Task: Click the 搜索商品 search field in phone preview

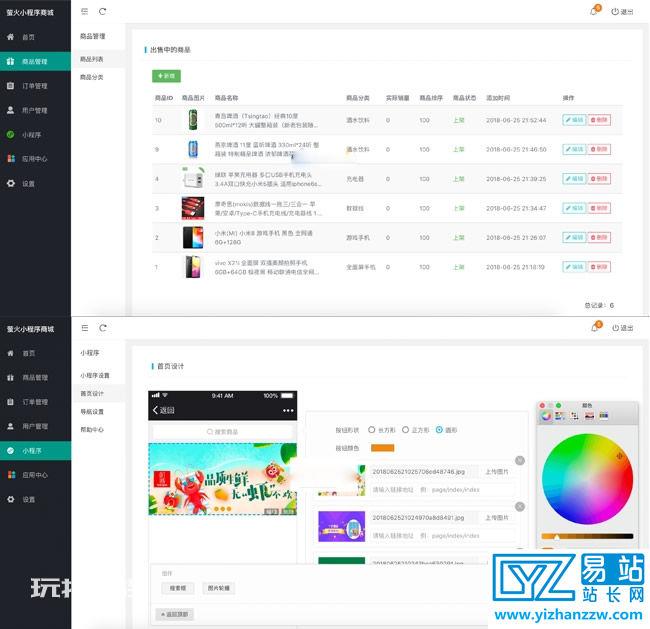Action: tap(223, 432)
